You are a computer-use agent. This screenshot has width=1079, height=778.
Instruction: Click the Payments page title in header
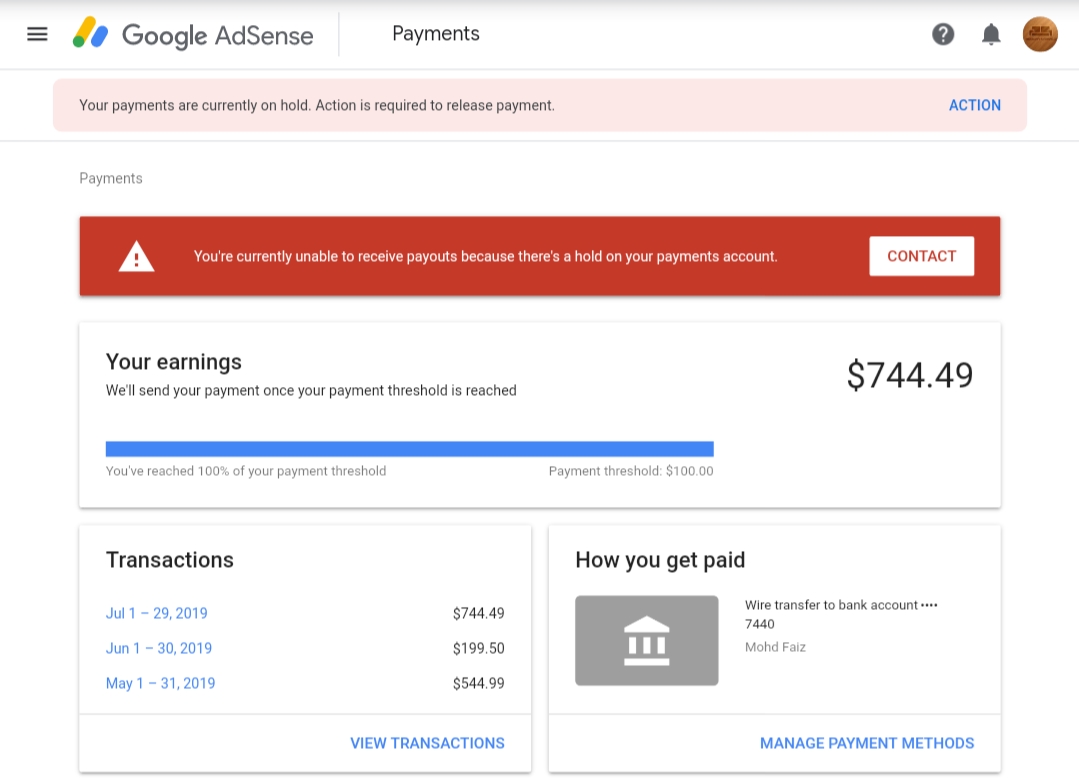click(x=436, y=34)
